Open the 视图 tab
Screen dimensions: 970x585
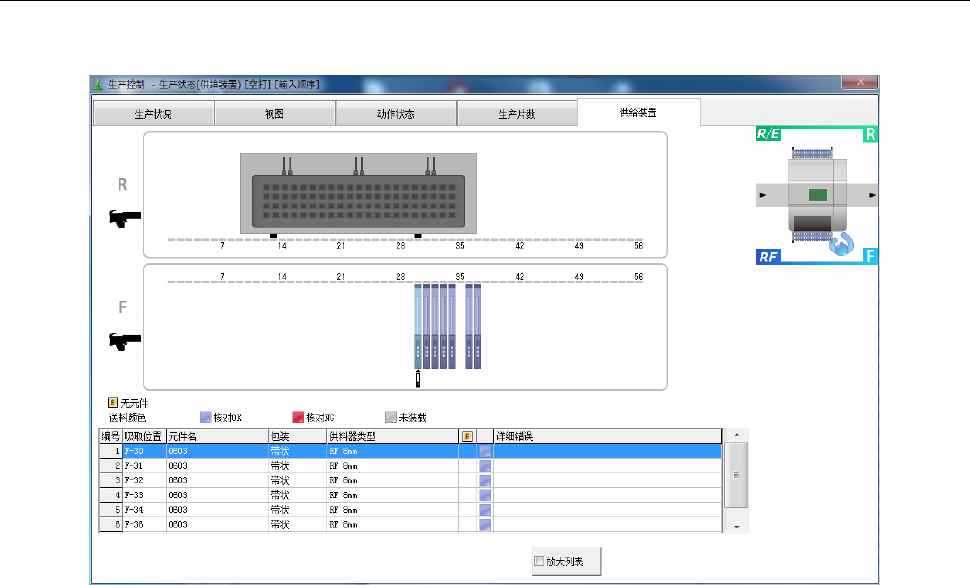pos(274,114)
